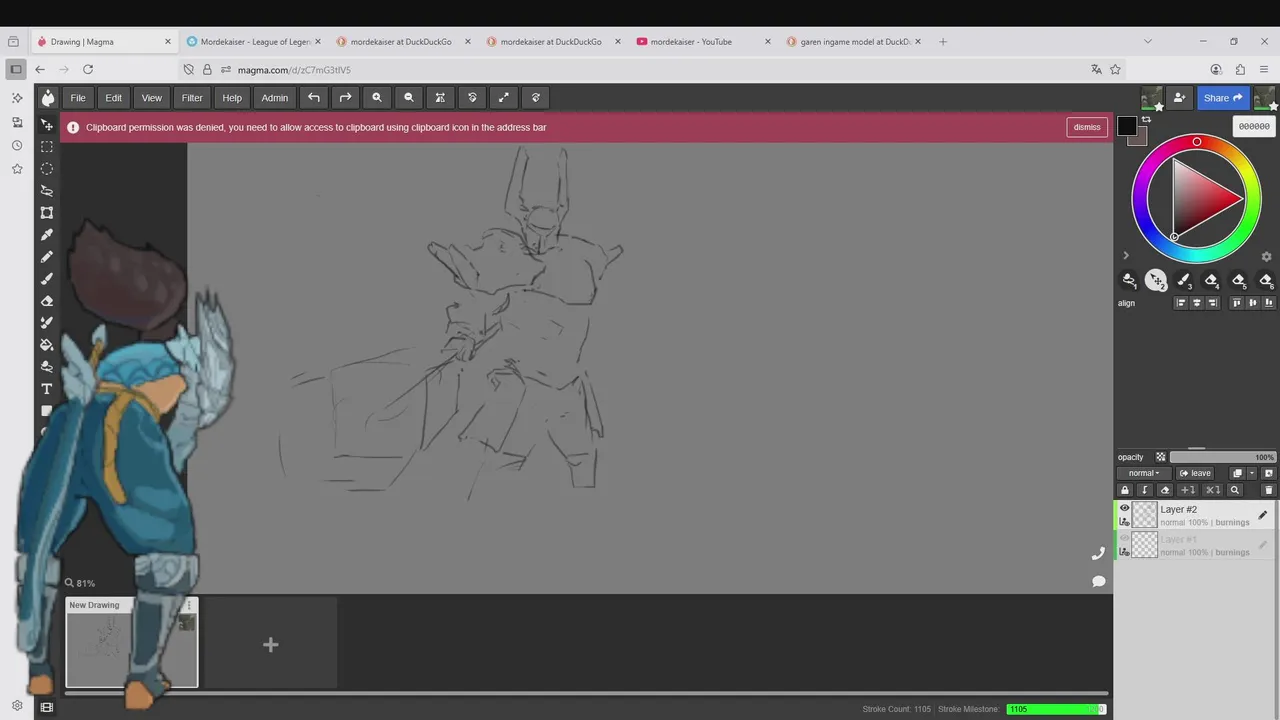Image resolution: width=1280 pixels, height=720 pixels.
Task: Open the Edit menu
Action: [x=114, y=97]
